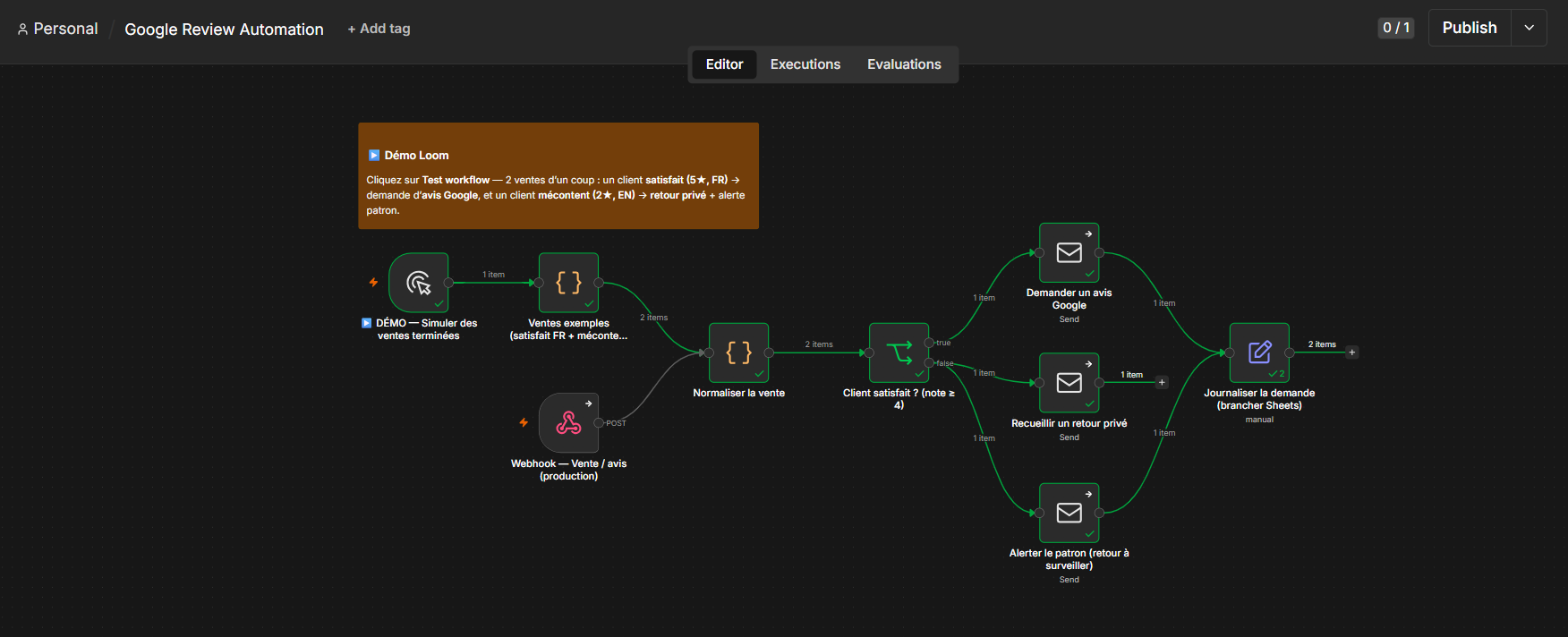Select the Alerter le patron email node
Screen dimensions: 1568x637
(1069, 513)
